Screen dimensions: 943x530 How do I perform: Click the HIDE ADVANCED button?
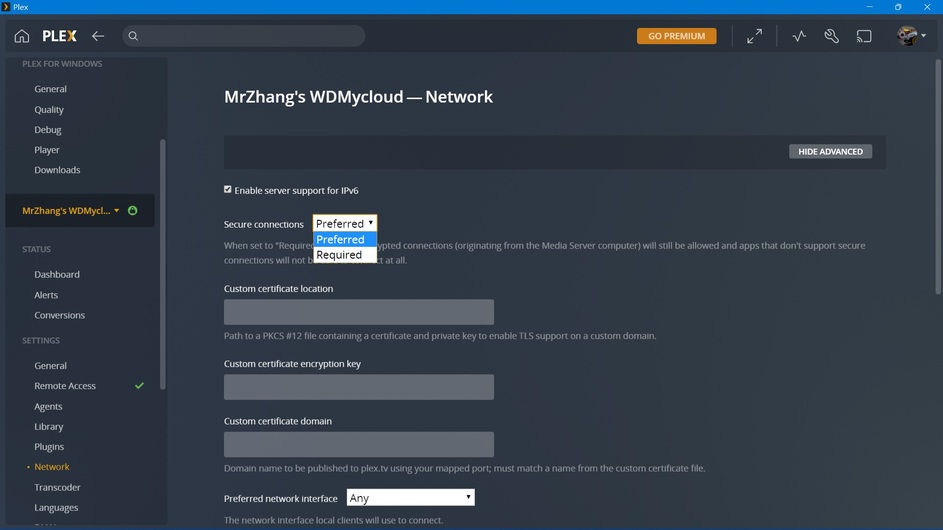tap(831, 152)
